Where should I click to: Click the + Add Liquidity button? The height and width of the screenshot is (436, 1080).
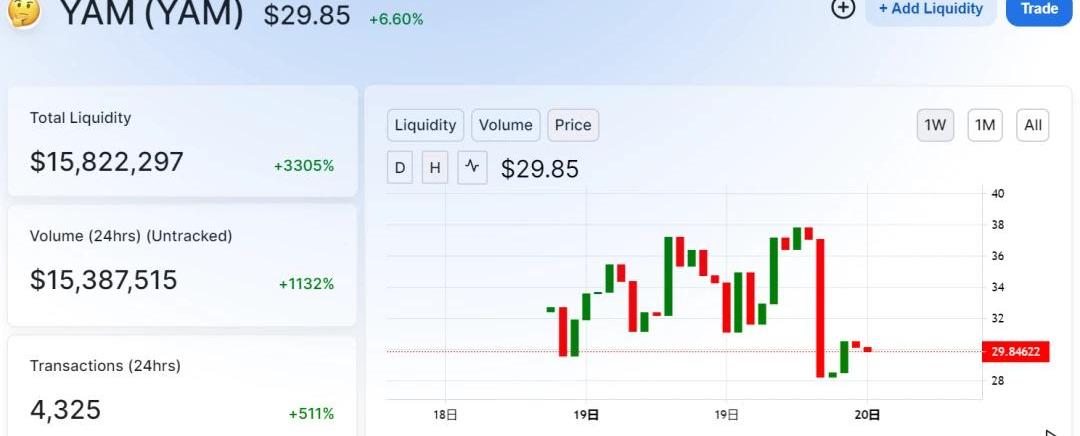click(931, 10)
